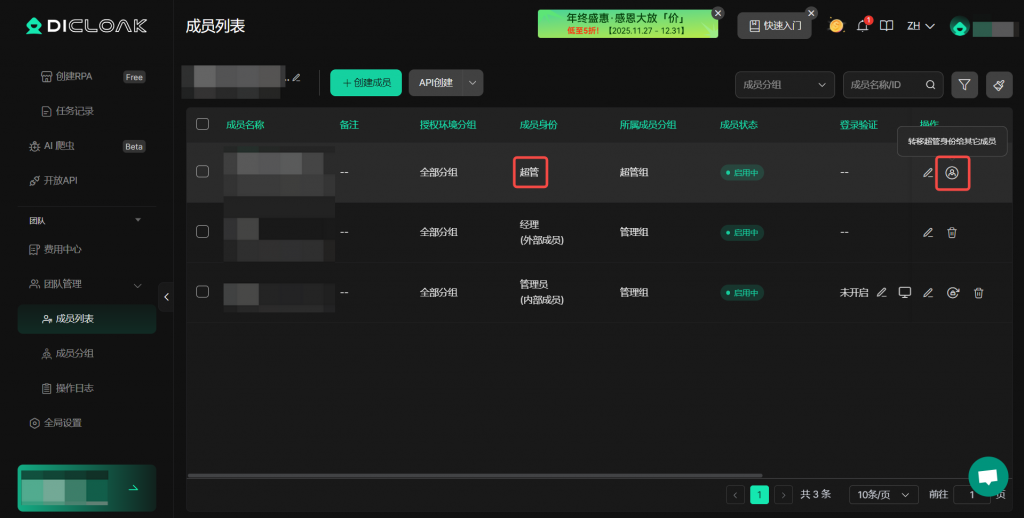
Task: Click transfer super admin icon in first row
Action: point(952,173)
